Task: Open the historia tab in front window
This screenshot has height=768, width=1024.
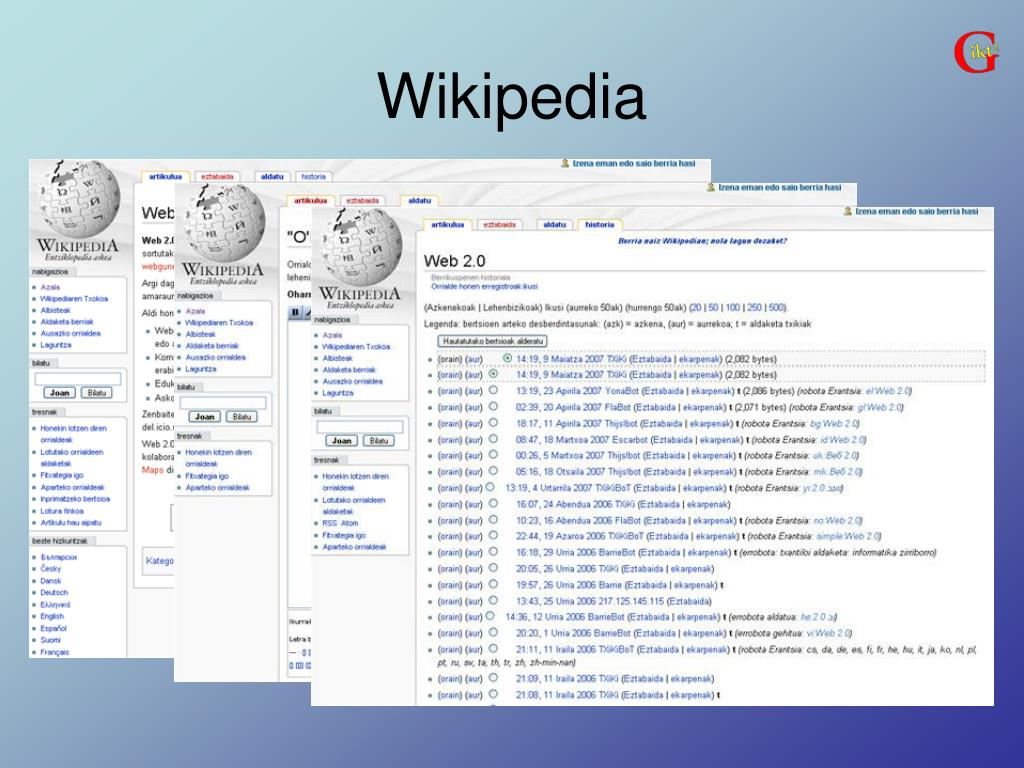Action: tap(599, 225)
